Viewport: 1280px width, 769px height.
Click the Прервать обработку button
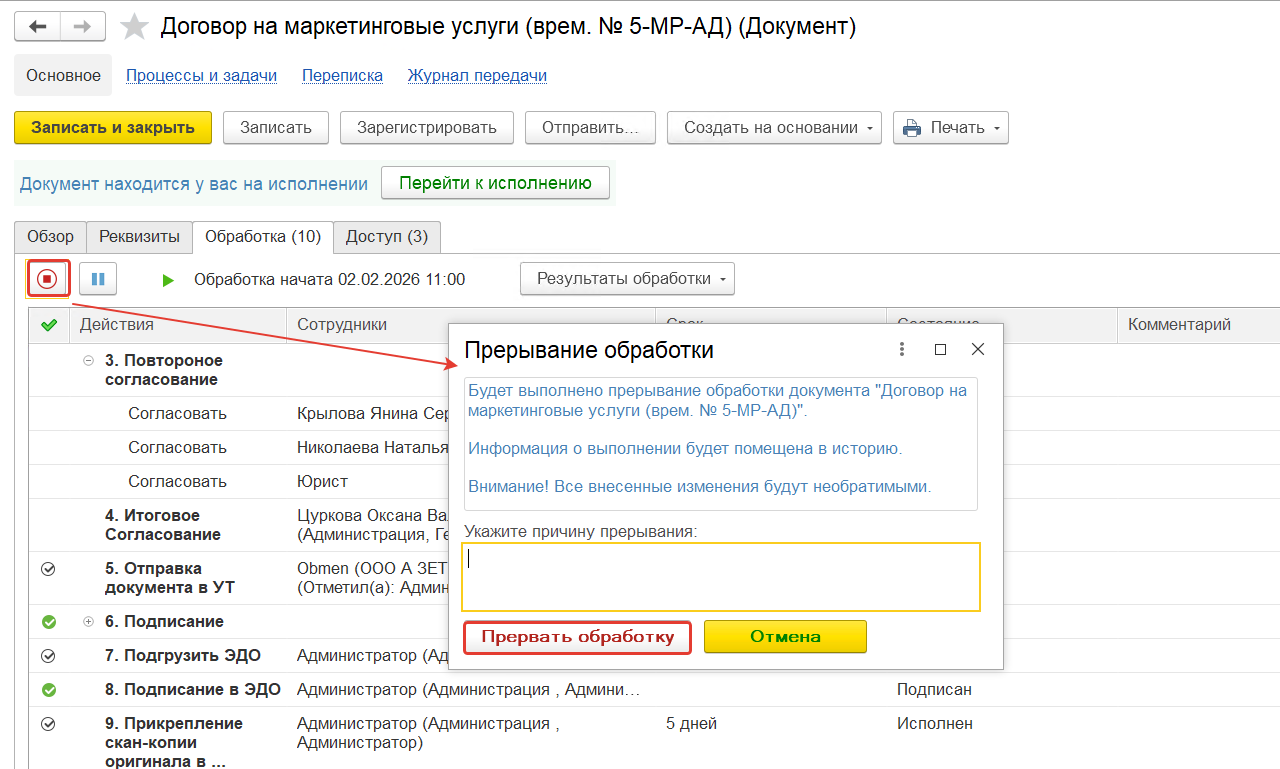[x=578, y=637]
